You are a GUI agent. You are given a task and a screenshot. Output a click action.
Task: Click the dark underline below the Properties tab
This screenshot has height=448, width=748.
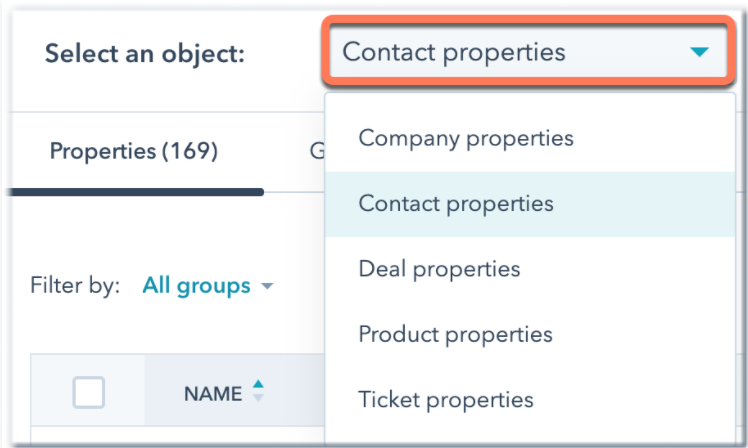click(x=133, y=190)
